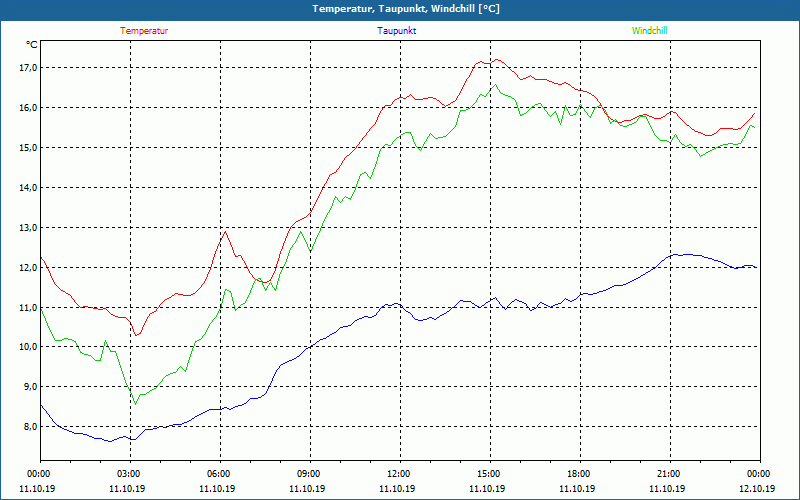The height and width of the screenshot is (500, 800).
Task: Click the red temperature peak near 15:00
Action: coord(496,60)
